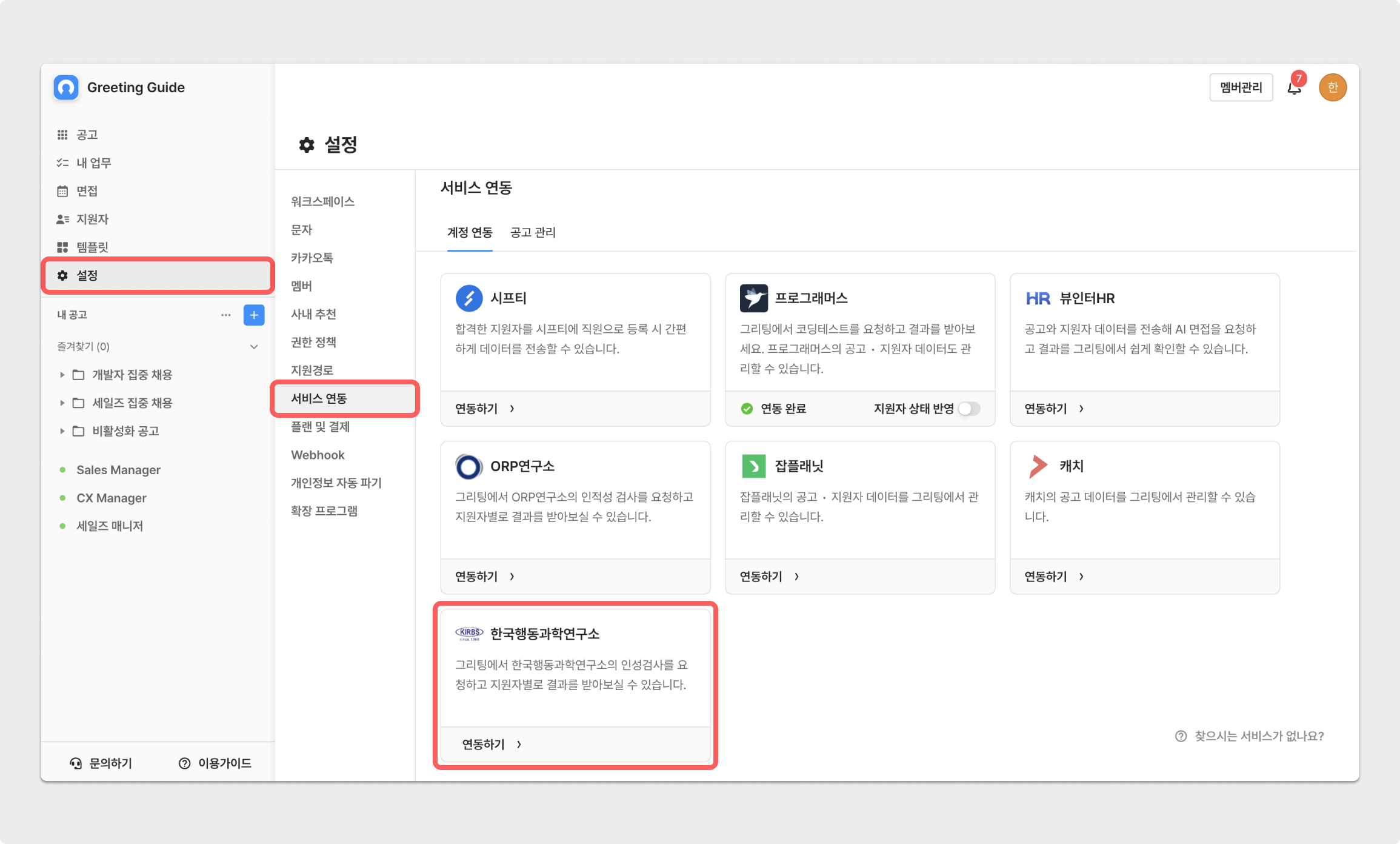This screenshot has width=1400, height=844.
Task: Click the 템플릿 grid icon in sidebar
Action: coord(62,247)
